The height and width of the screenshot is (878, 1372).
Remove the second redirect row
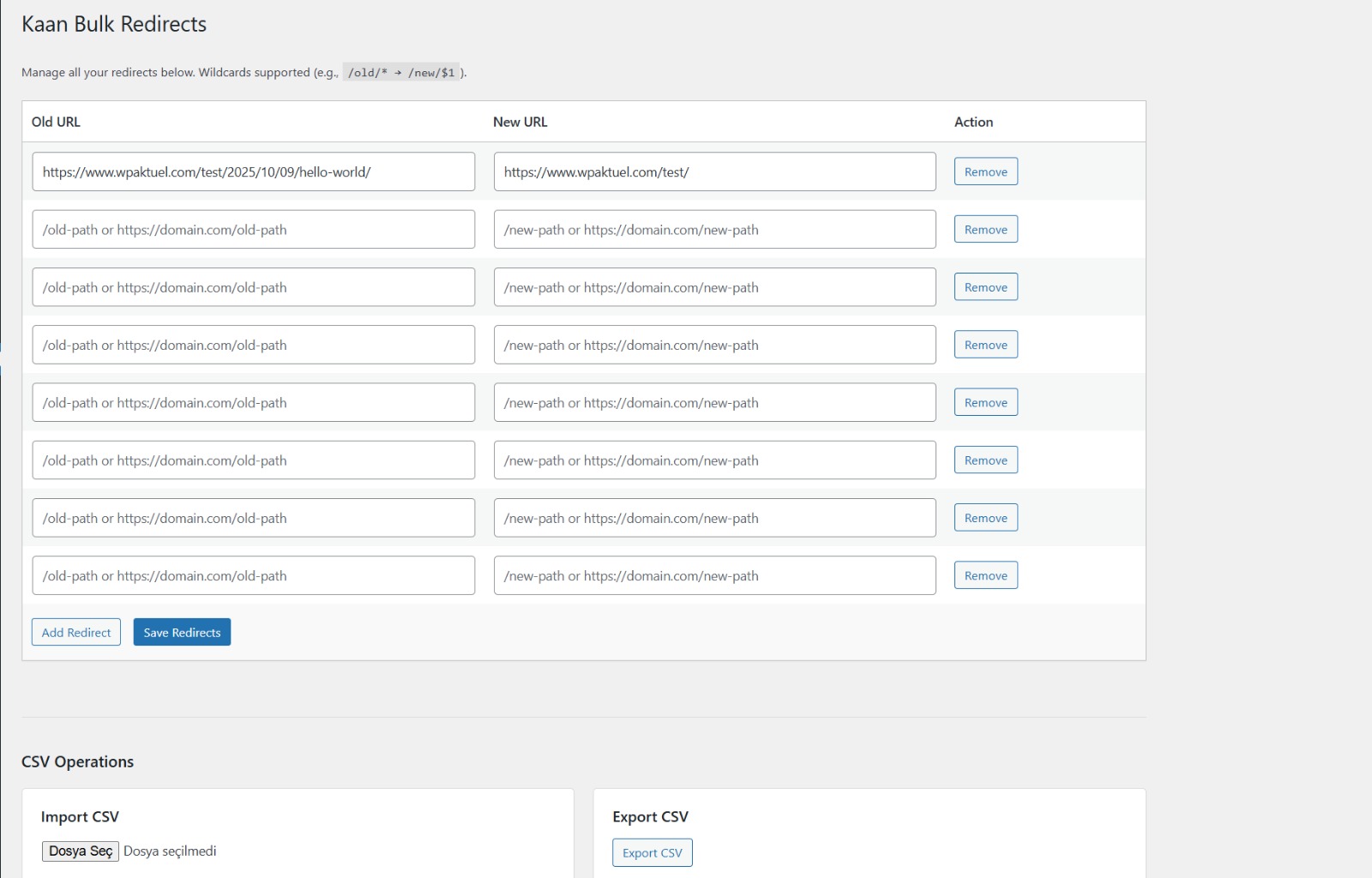pos(985,229)
